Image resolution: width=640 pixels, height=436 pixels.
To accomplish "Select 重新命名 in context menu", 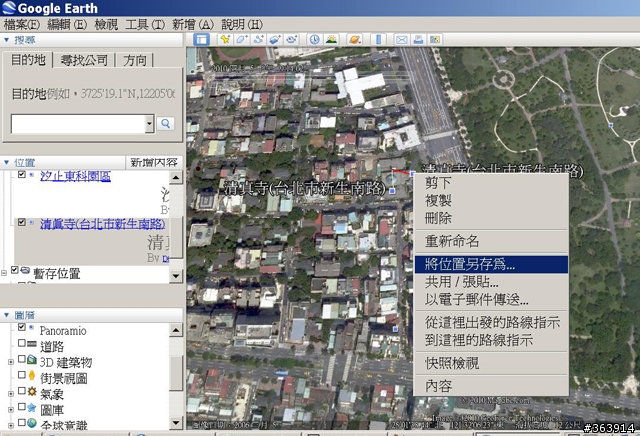I will (x=491, y=241).
